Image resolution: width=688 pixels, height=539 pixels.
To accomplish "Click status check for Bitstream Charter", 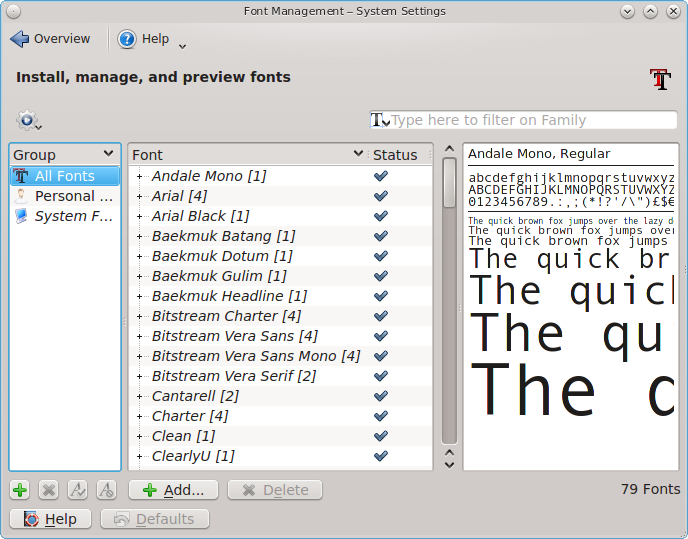I will (x=381, y=316).
